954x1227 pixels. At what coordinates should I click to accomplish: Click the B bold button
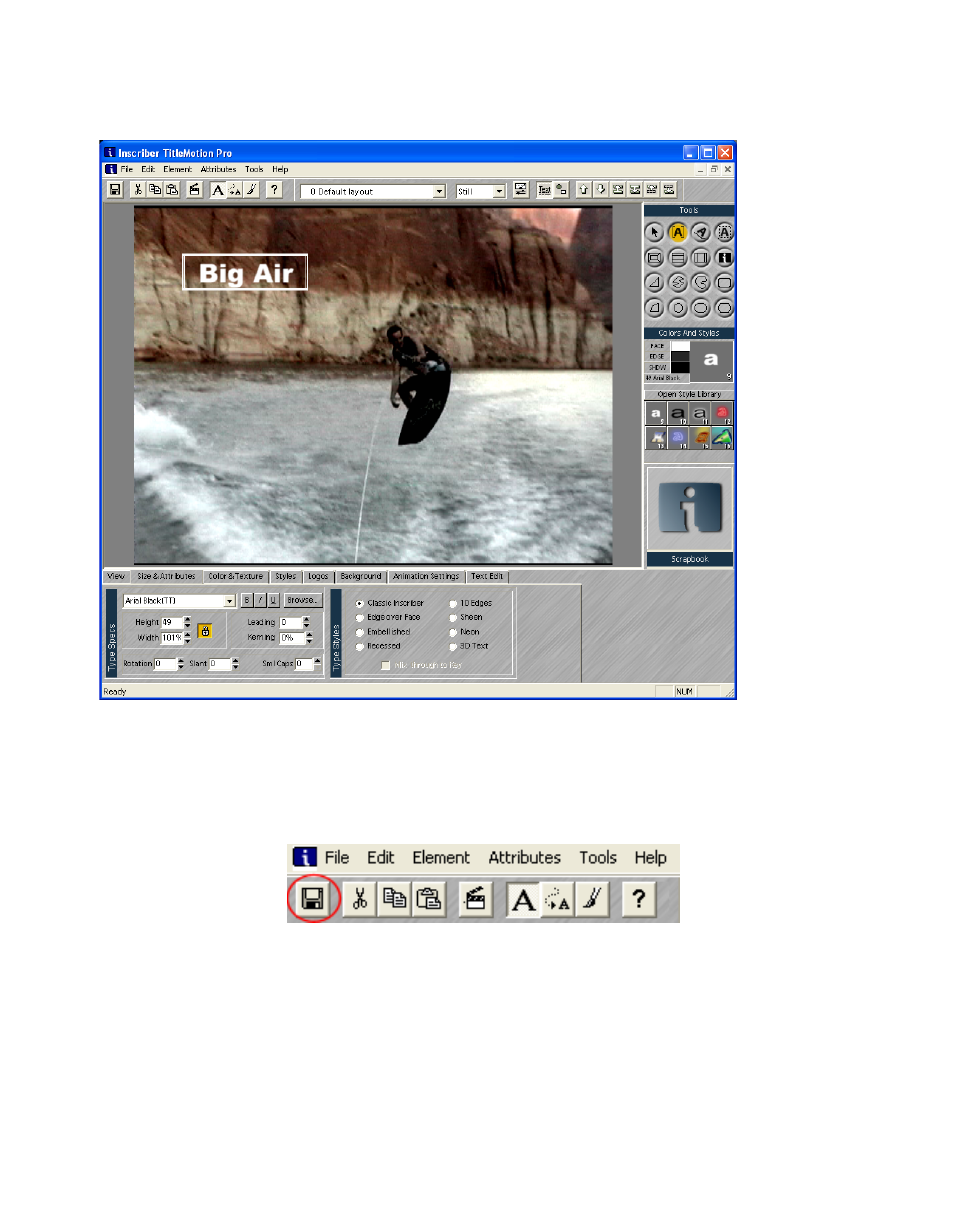click(246, 601)
